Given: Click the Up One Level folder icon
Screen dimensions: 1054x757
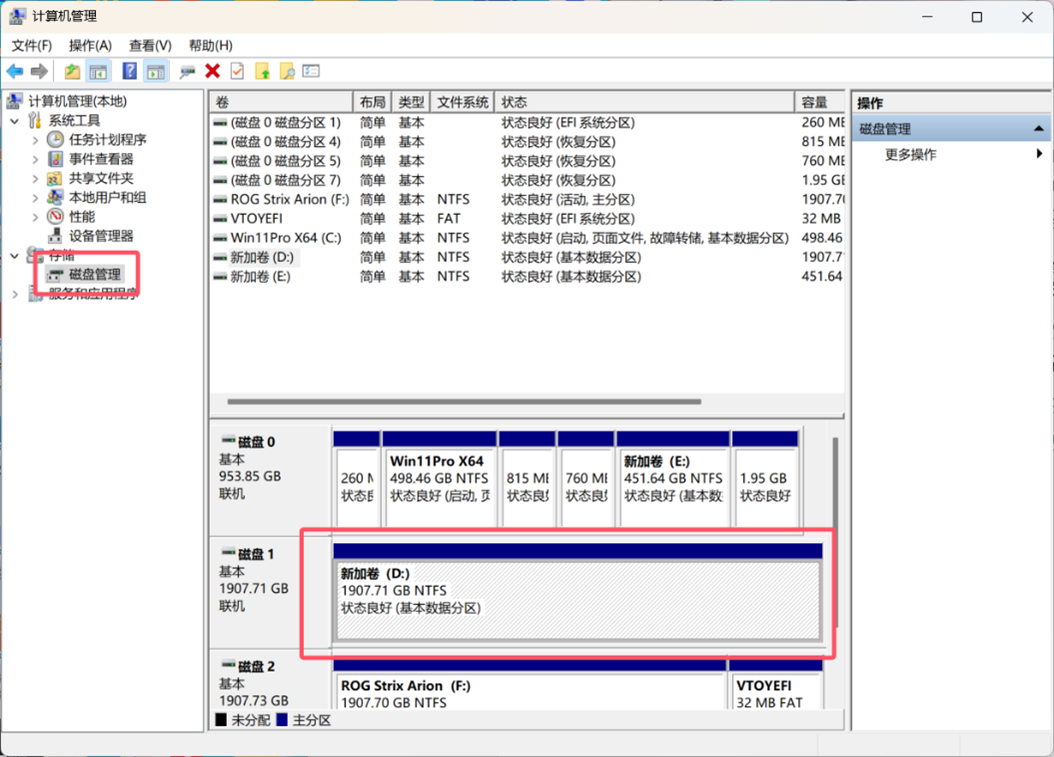Looking at the screenshot, I should [72, 71].
